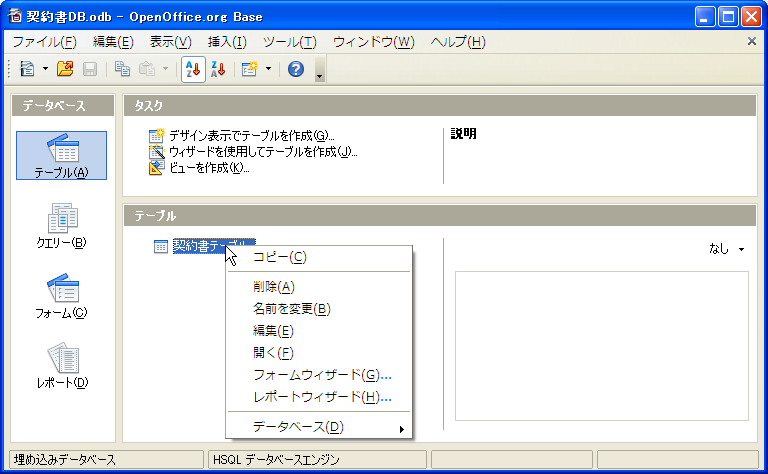Select レポート(D) in the database pane

(x=61, y=366)
